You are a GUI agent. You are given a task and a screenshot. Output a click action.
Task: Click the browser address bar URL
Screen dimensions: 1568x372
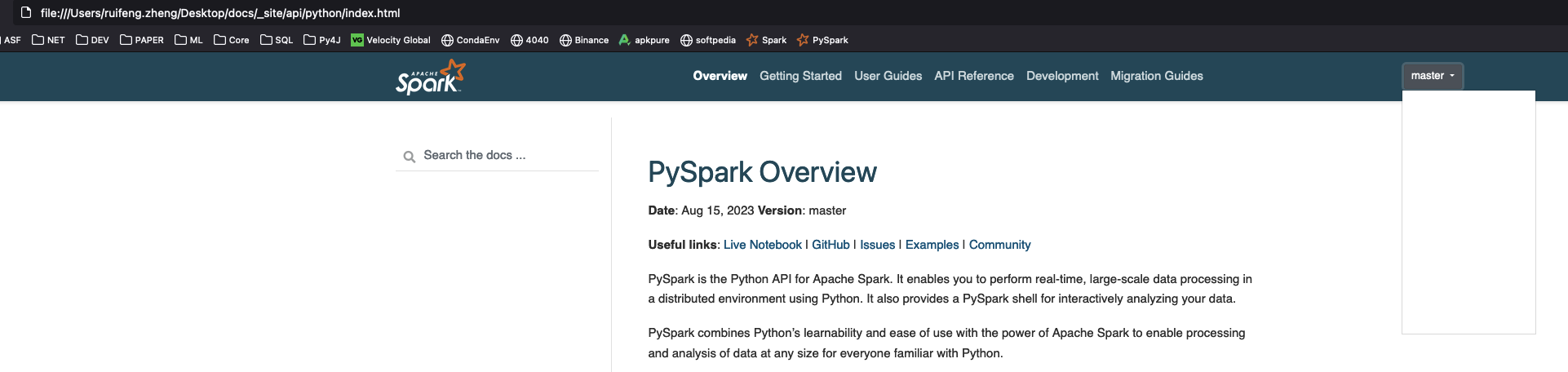click(x=220, y=13)
